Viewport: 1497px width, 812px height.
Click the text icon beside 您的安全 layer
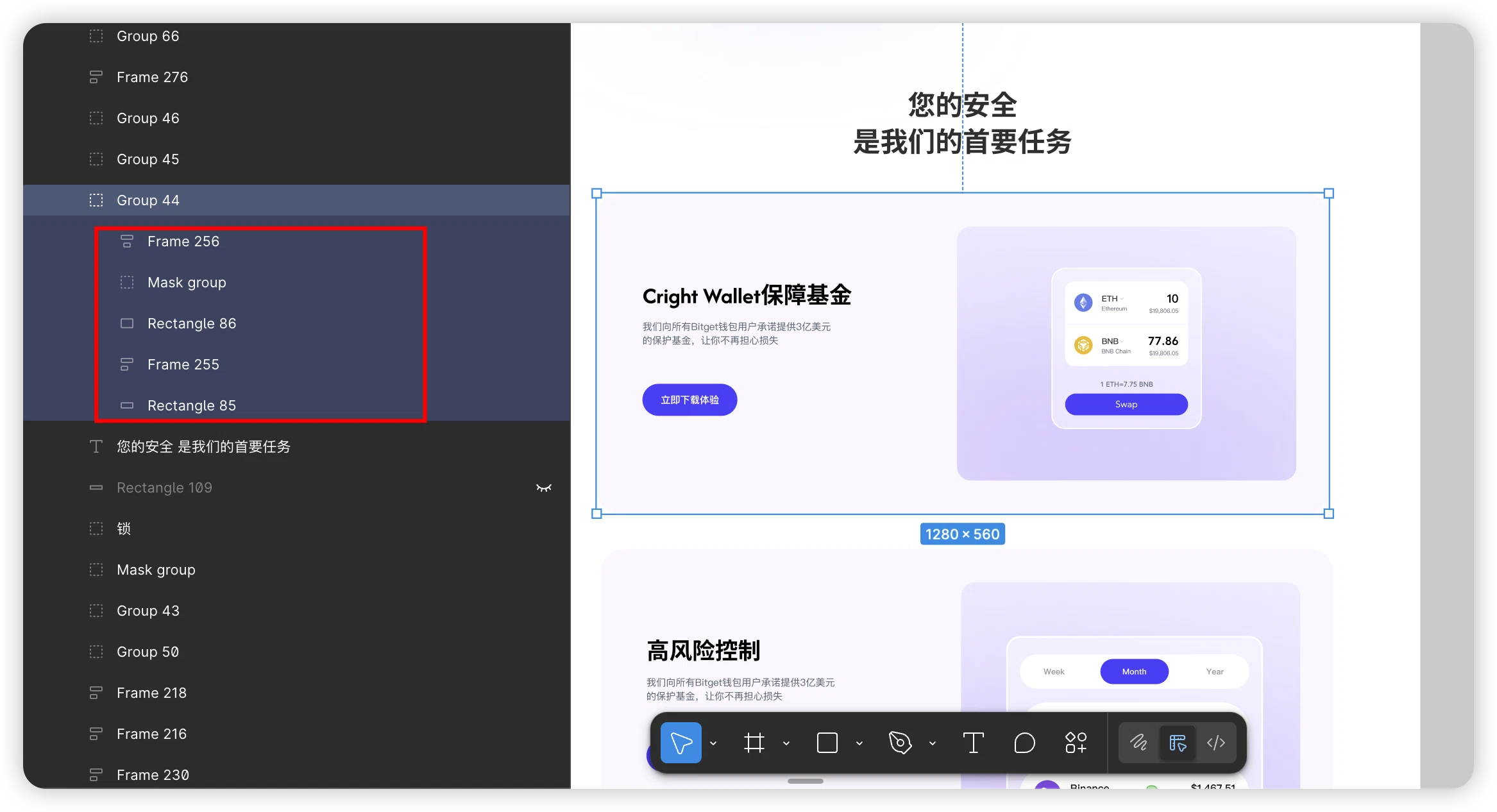point(96,446)
